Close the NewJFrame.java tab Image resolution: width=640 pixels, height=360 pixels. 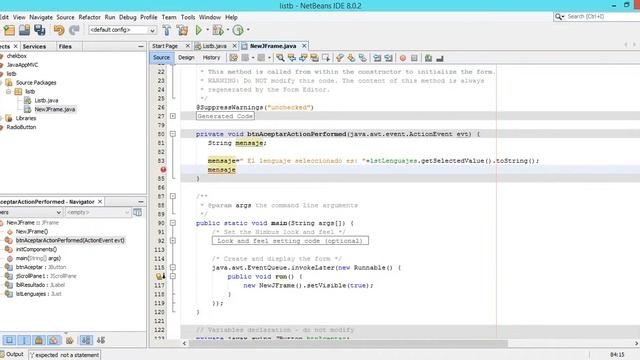pyautogui.click(x=304, y=46)
